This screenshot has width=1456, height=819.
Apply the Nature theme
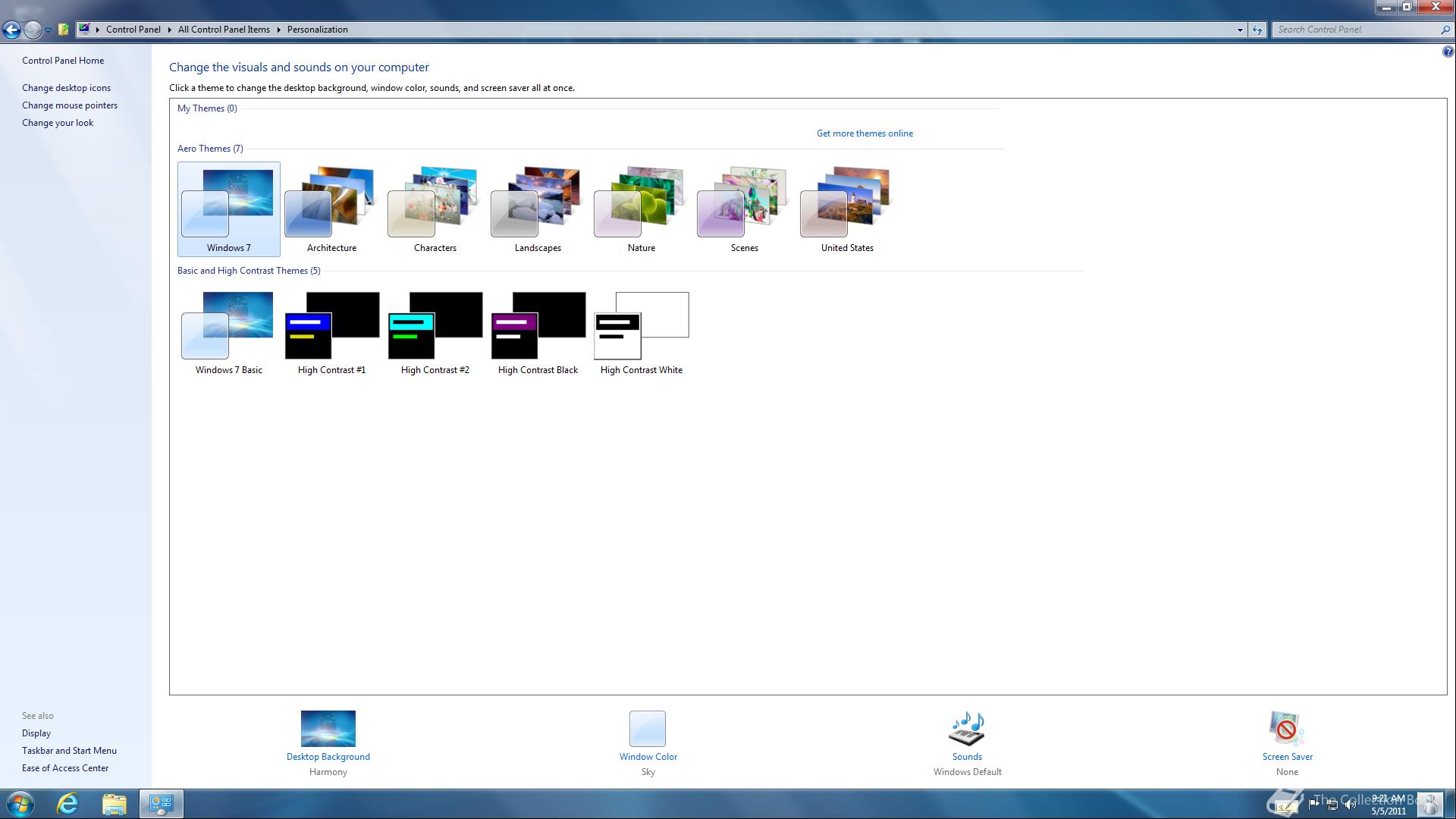click(x=641, y=209)
